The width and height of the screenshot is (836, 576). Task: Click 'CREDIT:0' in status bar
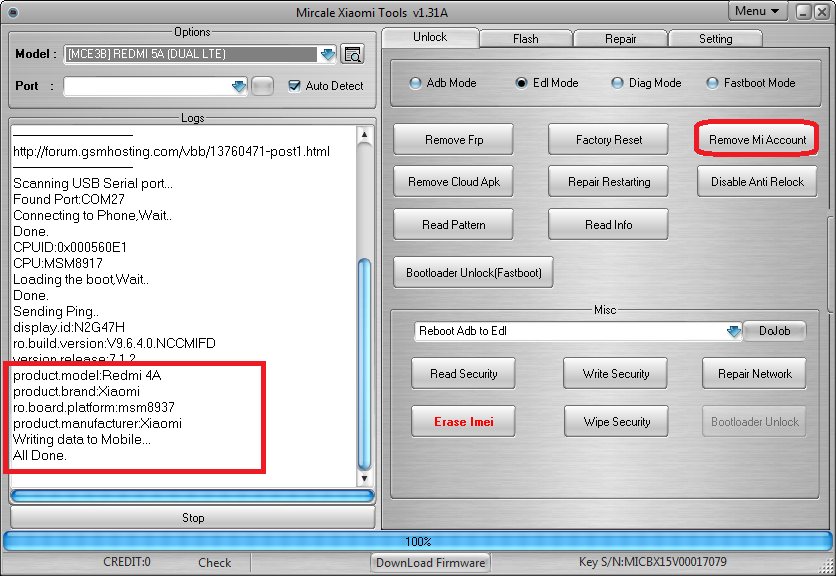(127, 562)
